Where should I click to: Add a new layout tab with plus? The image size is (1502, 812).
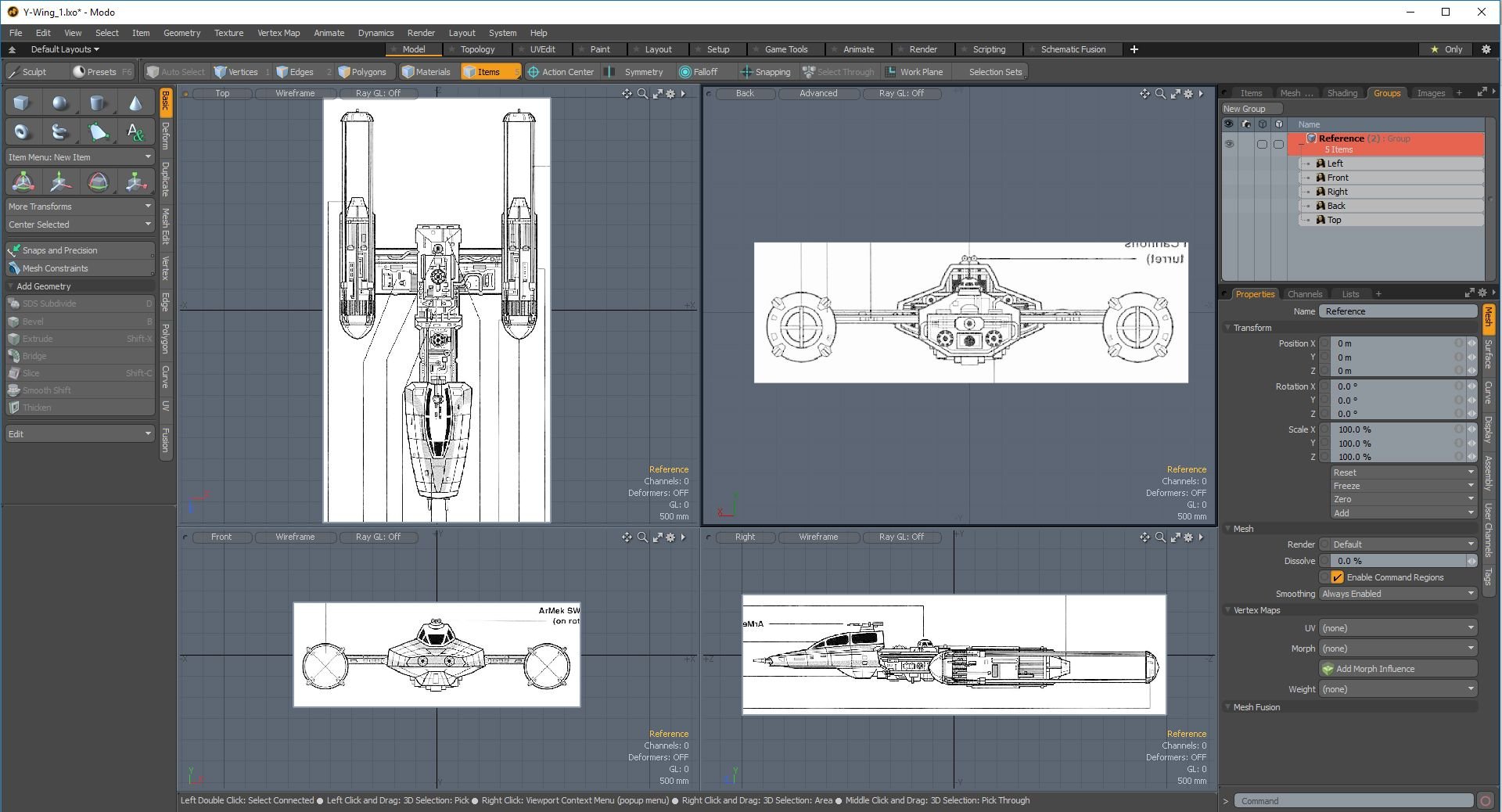[1134, 49]
